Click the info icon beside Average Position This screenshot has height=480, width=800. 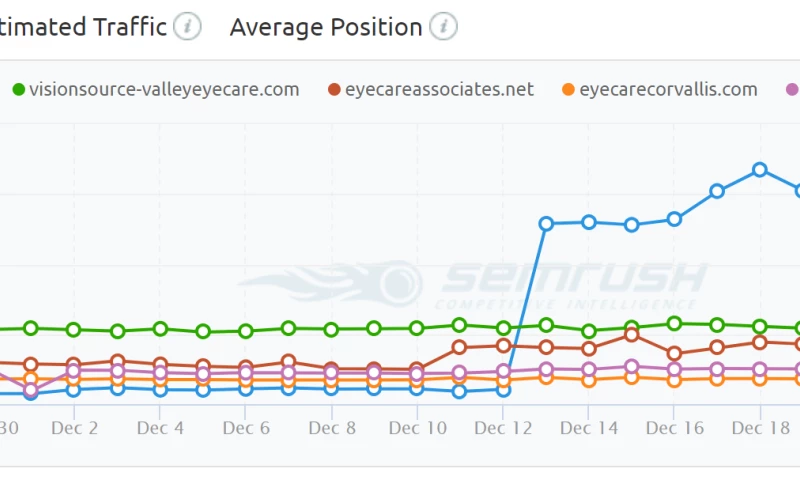(x=443, y=27)
